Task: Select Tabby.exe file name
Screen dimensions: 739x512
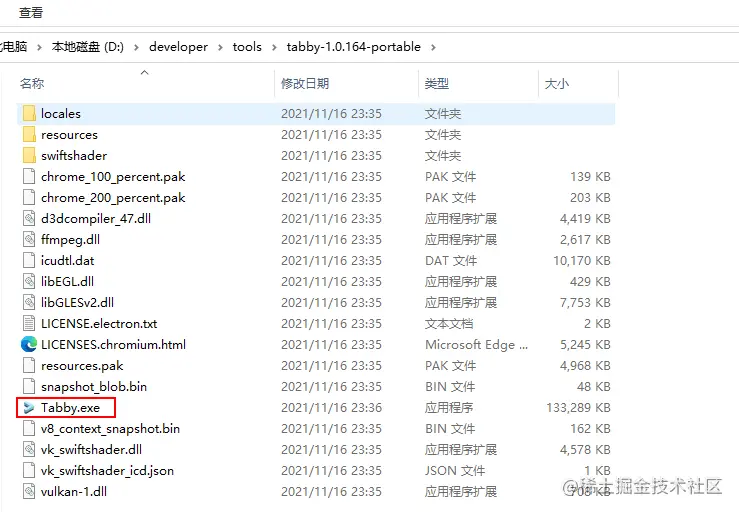Action: tap(70, 408)
